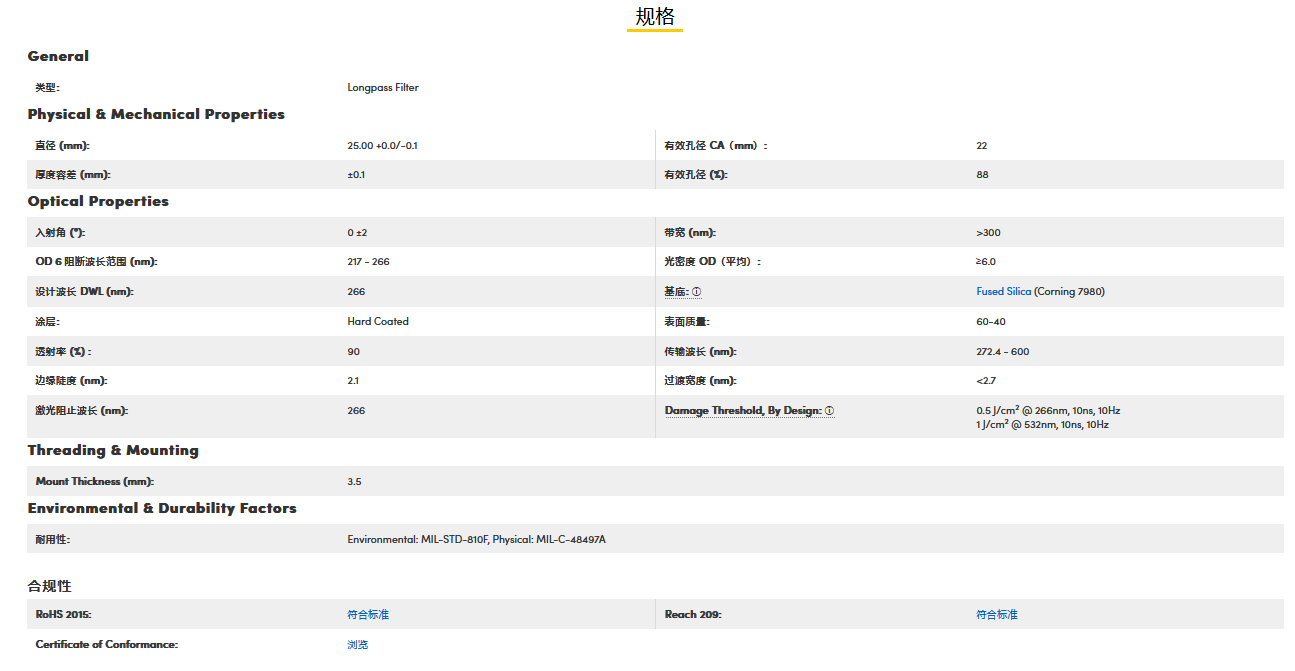Click the Hard Coated coating value

pyautogui.click(x=378, y=322)
